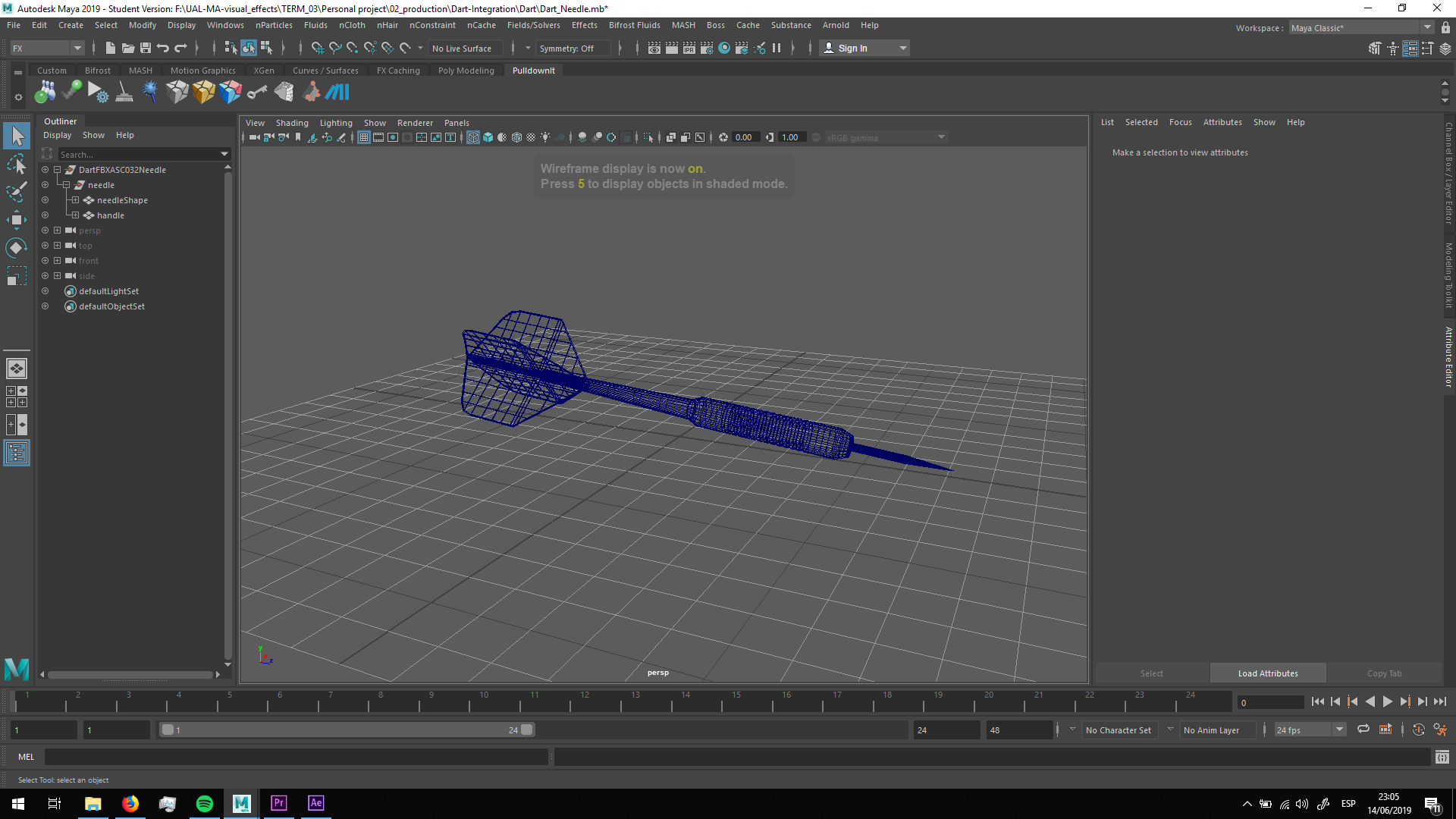Click the Save Scene icon

click(x=146, y=48)
